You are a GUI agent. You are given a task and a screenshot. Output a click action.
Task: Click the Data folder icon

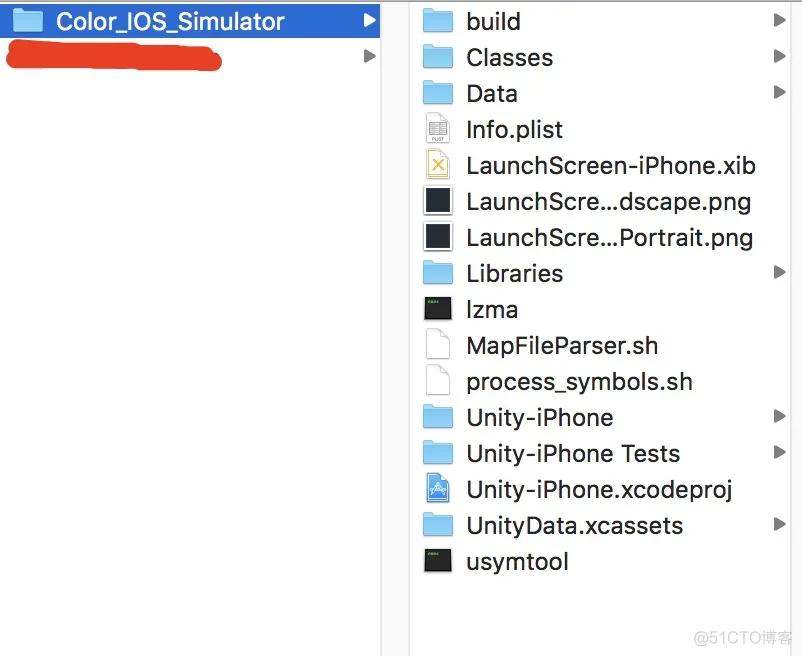click(438, 93)
